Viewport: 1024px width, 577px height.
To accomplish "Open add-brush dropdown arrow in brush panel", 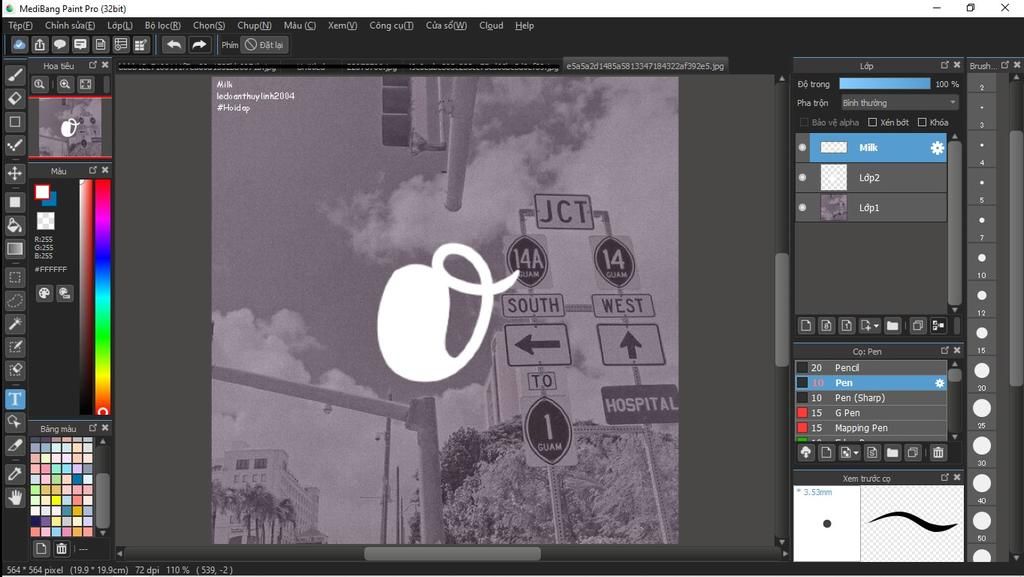I will [x=856, y=452].
